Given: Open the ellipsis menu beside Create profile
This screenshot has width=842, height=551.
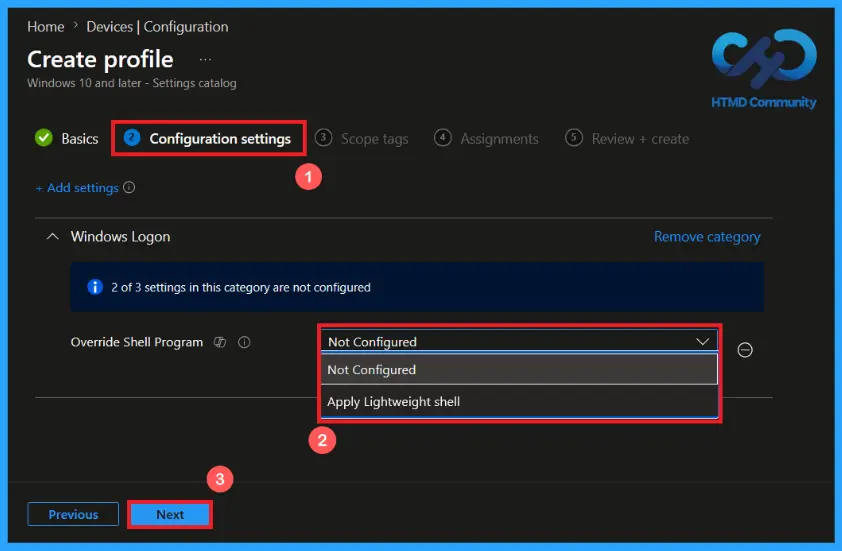Looking at the screenshot, I should (x=205, y=60).
